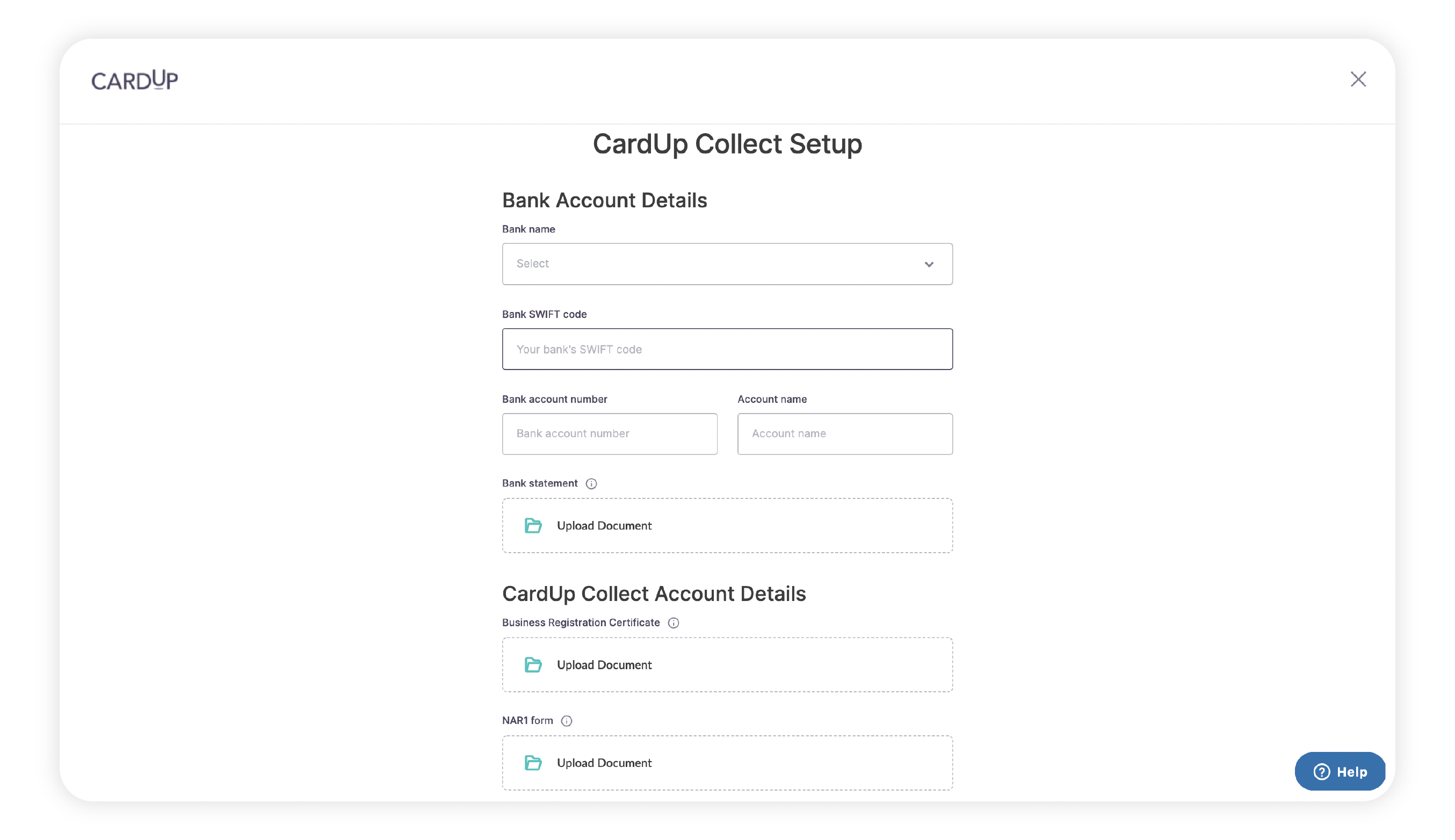Upload Document for Business Registration Certificate

[x=604, y=664]
